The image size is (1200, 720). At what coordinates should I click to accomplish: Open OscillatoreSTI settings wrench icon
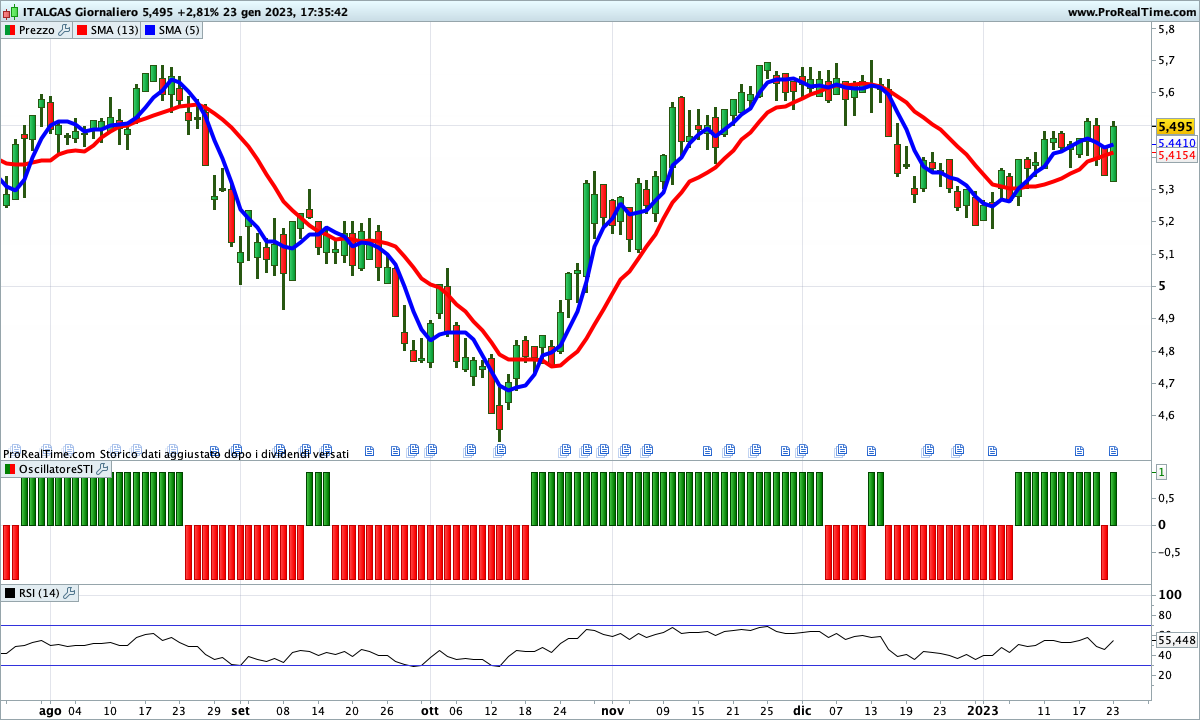[101, 468]
